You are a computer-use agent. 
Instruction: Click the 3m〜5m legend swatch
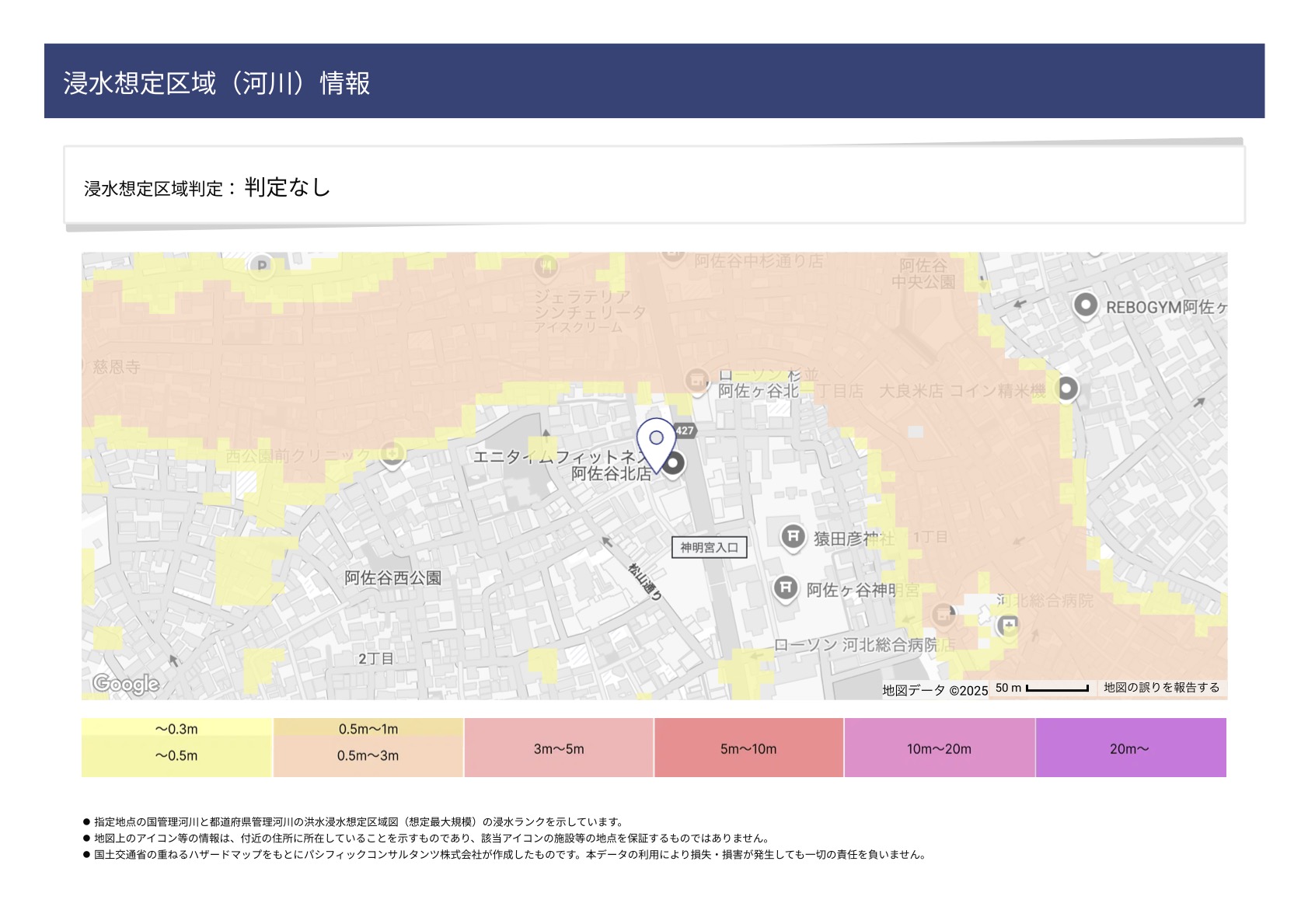[x=559, y=748]
